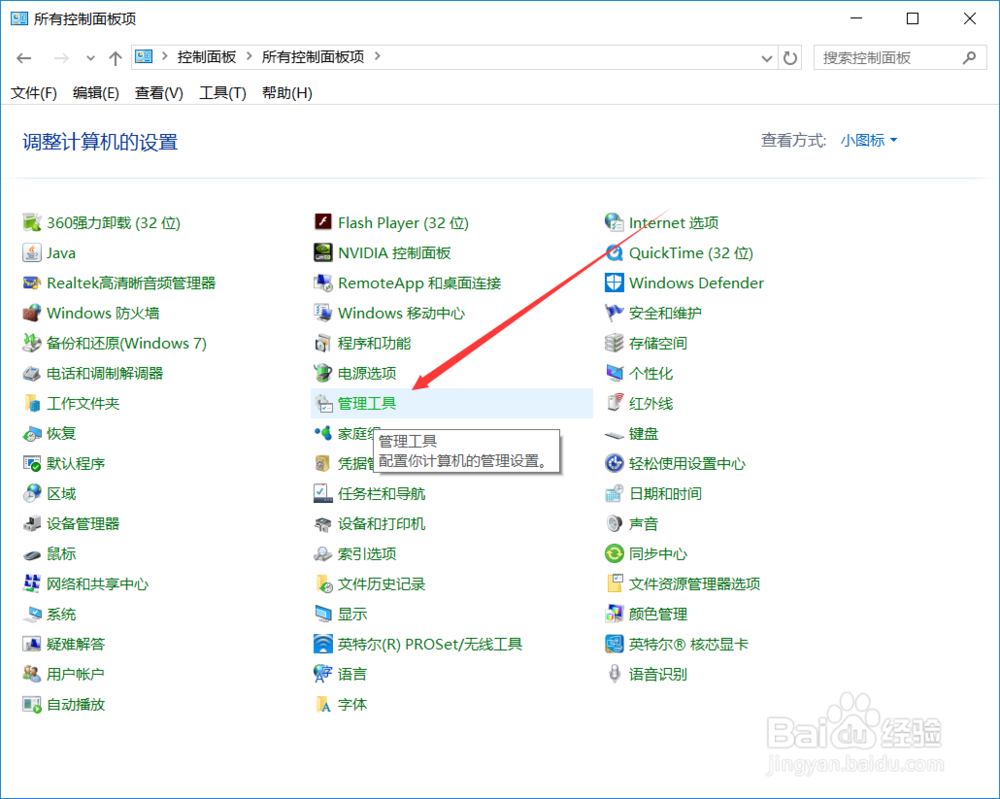Click the 默认程序 icon
This screenshot has width=1000, height=799.
(31, 464)
